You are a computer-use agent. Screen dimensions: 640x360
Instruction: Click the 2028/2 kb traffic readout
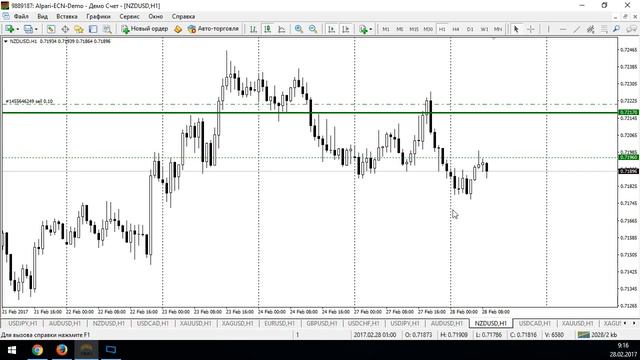coord(604,335)
